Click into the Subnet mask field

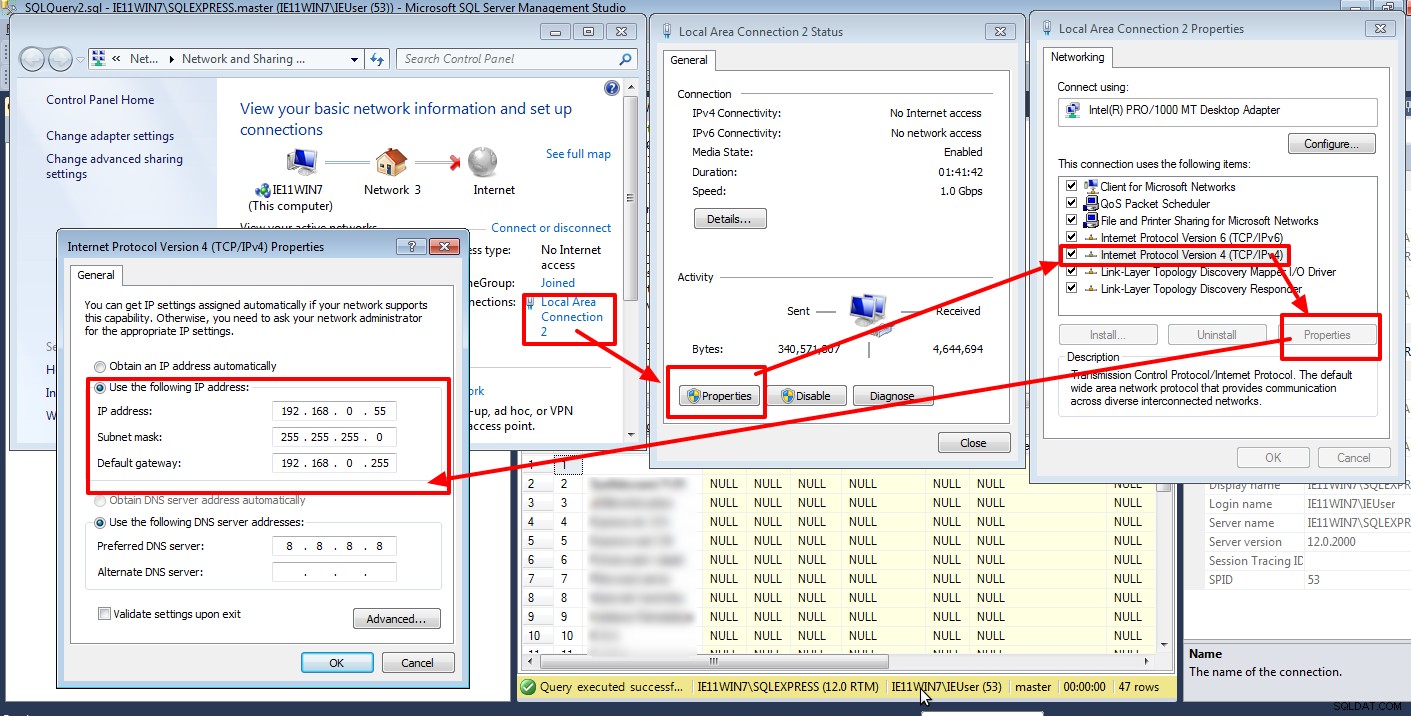pos(334,437)
